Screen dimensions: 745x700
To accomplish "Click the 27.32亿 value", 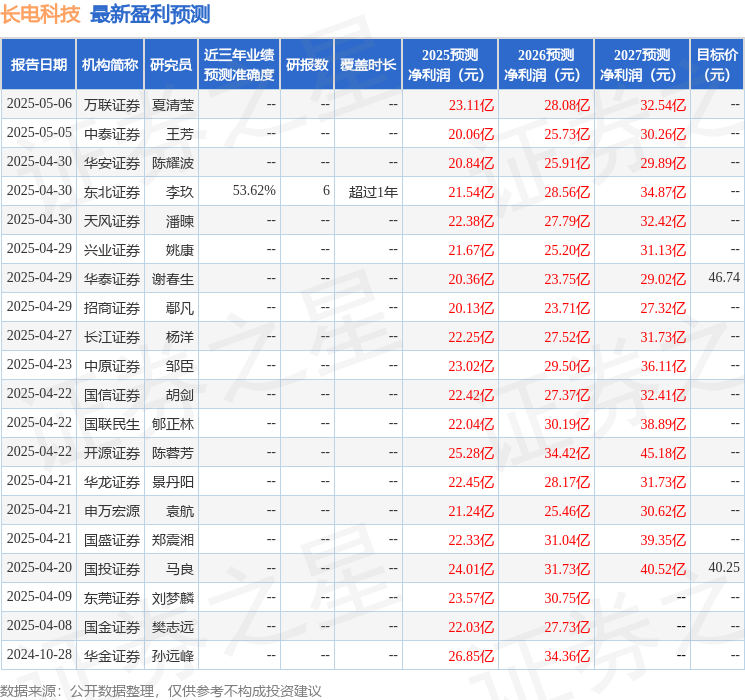I will 663,307.
